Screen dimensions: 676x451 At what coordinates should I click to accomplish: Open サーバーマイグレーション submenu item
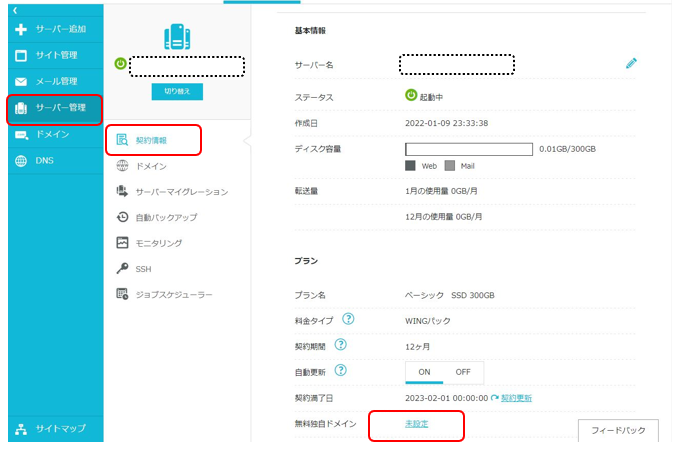tap(182, 192)
